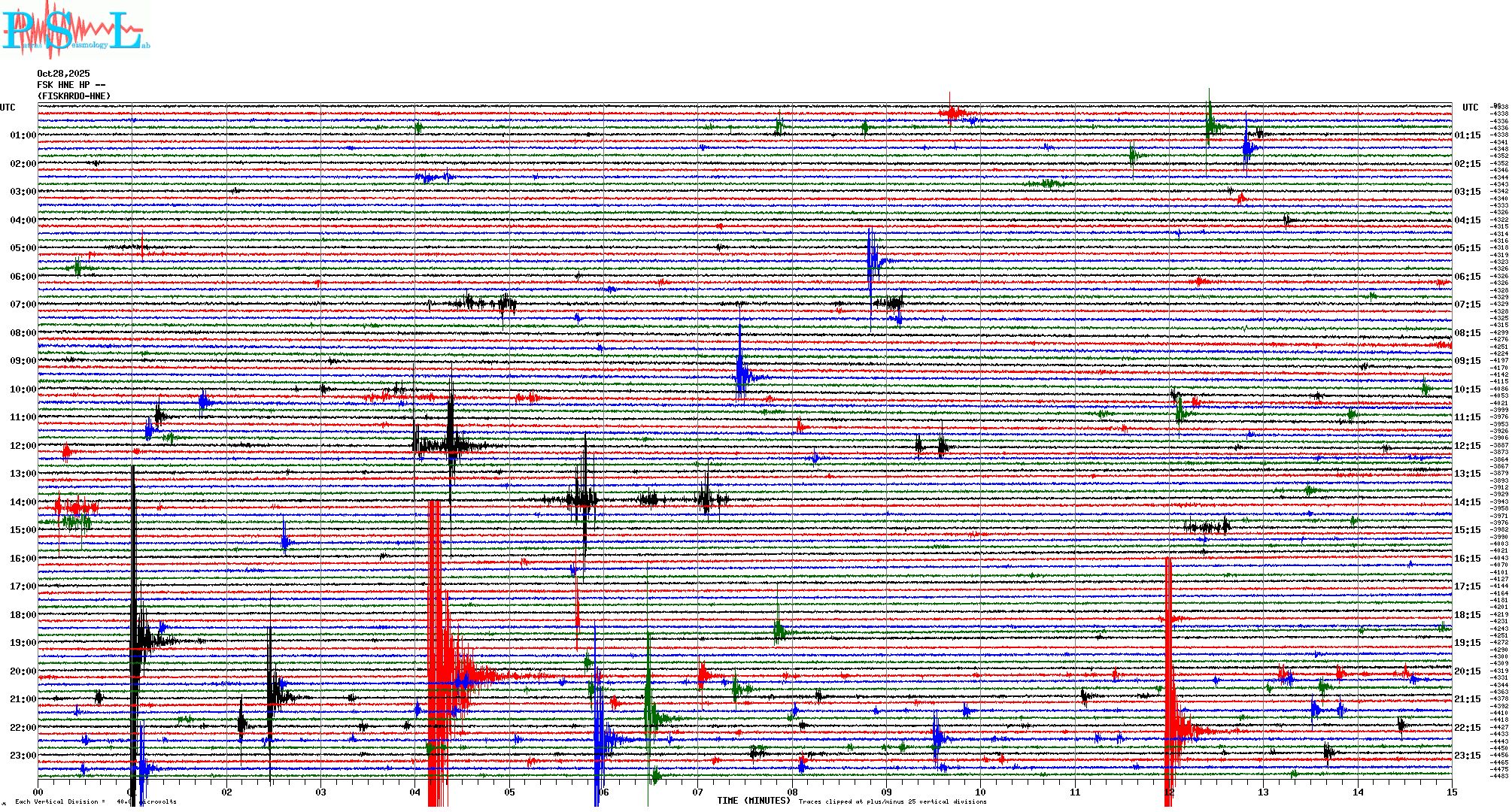Click the 'Traces clipped' footnote text
The height and width of the screenshot is (812, 1512).
892,801
